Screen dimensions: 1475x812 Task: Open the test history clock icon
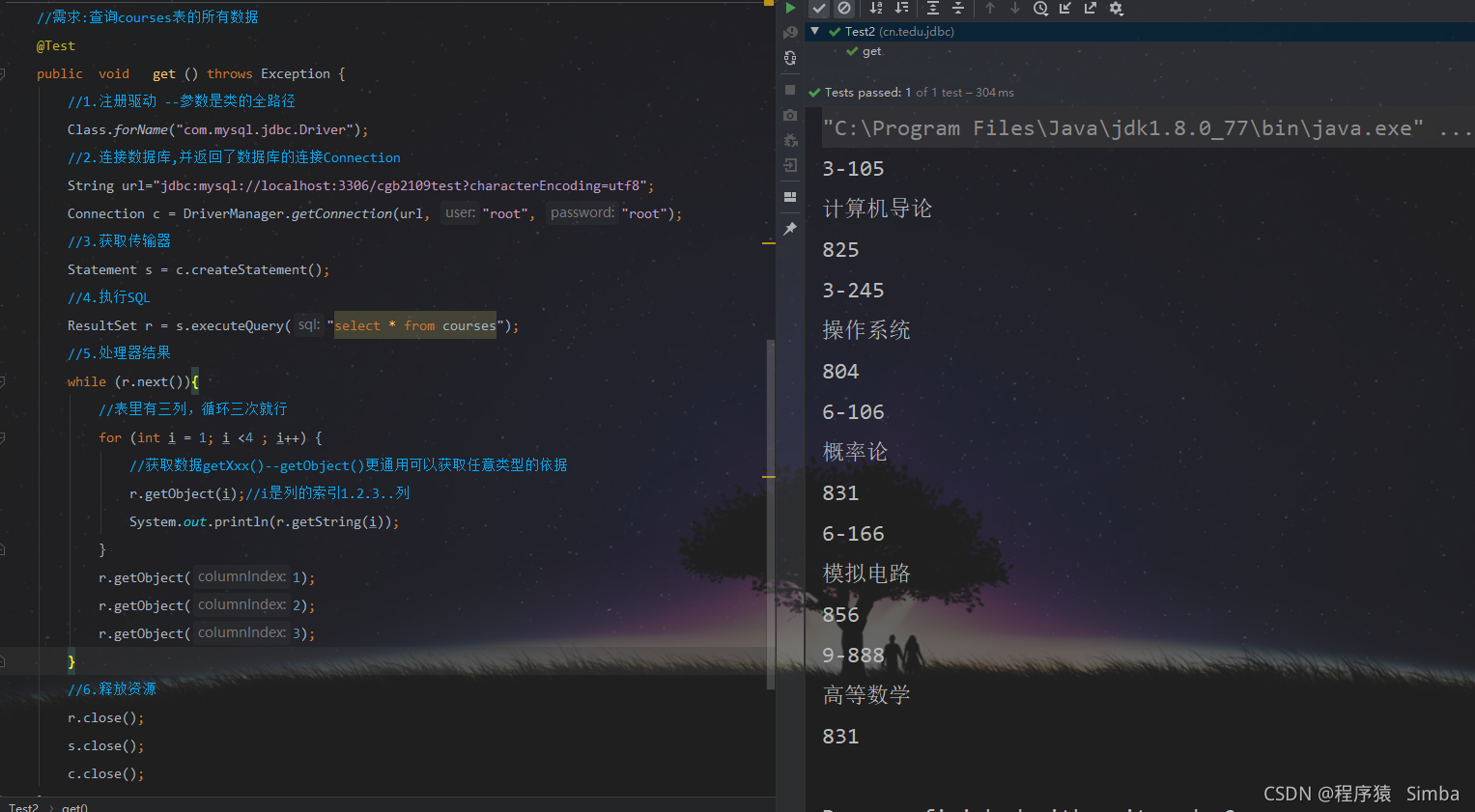click(x=1040, y=9)
